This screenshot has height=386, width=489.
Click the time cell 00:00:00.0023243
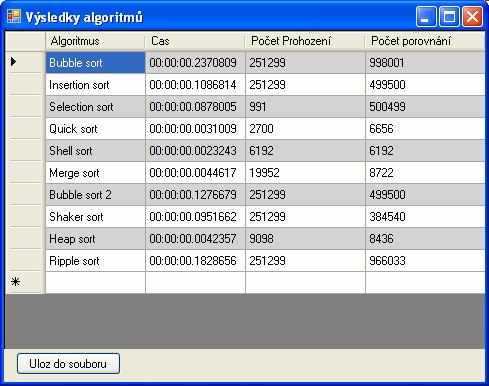pos(195,151)
